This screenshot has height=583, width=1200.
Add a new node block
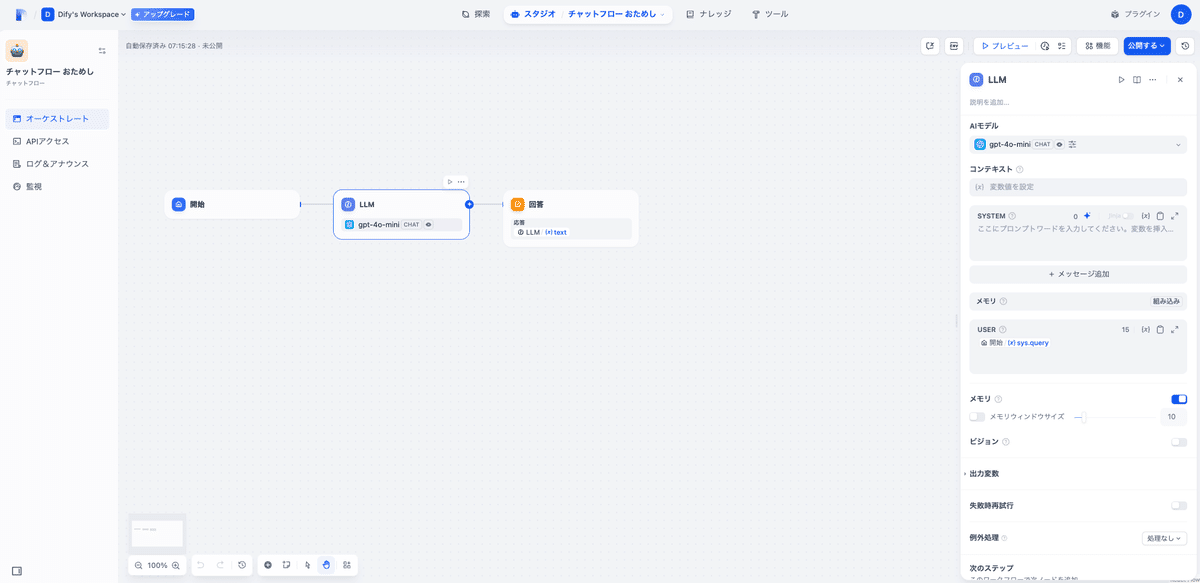pyautogui.click(x=268, y=565)
